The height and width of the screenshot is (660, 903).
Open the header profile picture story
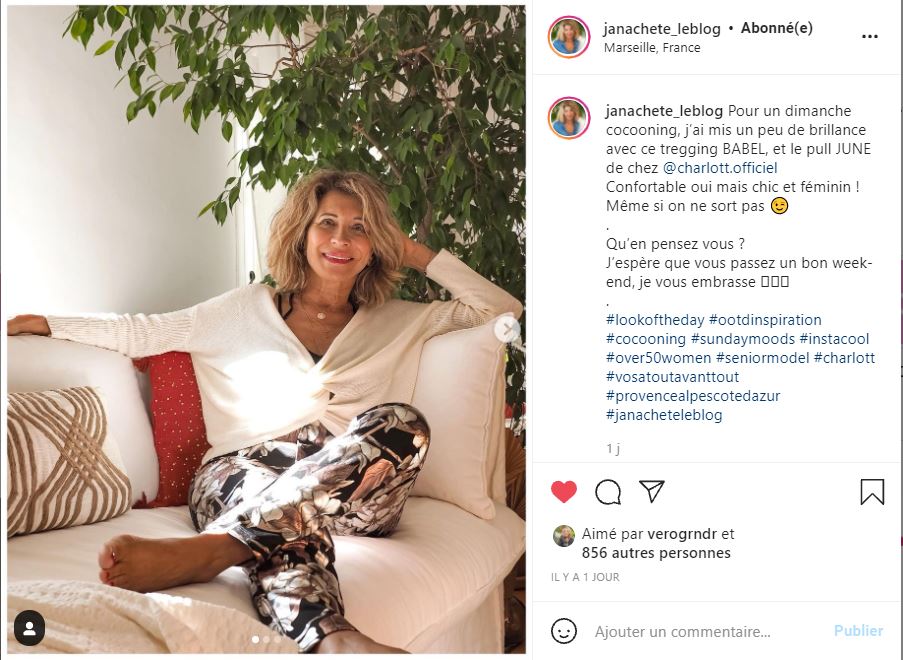coord(568,37)
